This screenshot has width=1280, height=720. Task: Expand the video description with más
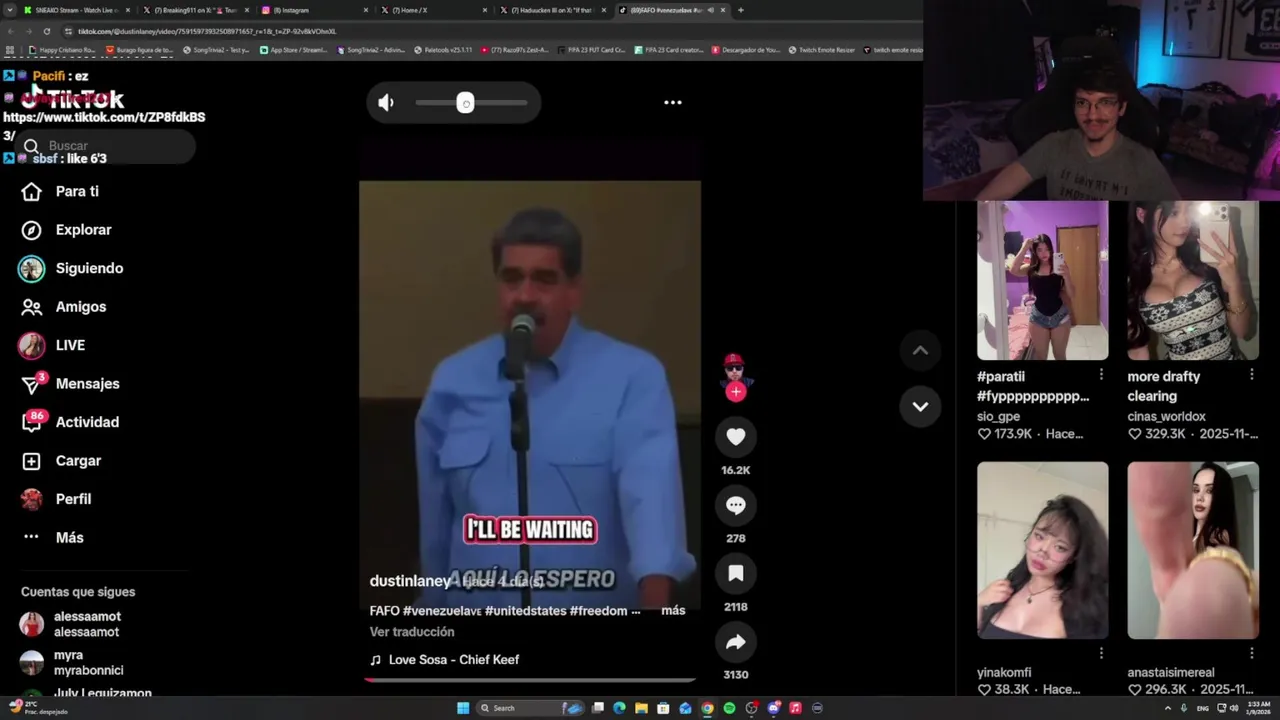coord(673,610)
